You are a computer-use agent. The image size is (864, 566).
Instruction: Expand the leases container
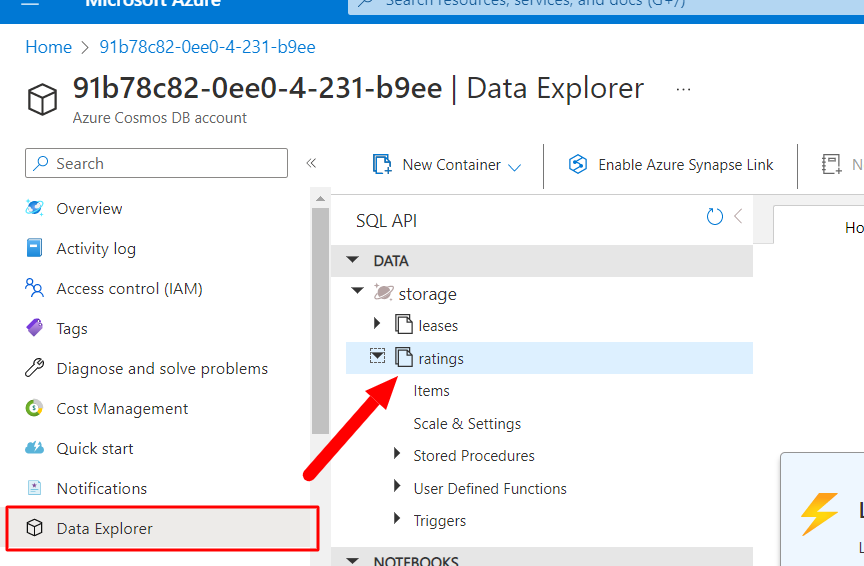pos(377,323)
